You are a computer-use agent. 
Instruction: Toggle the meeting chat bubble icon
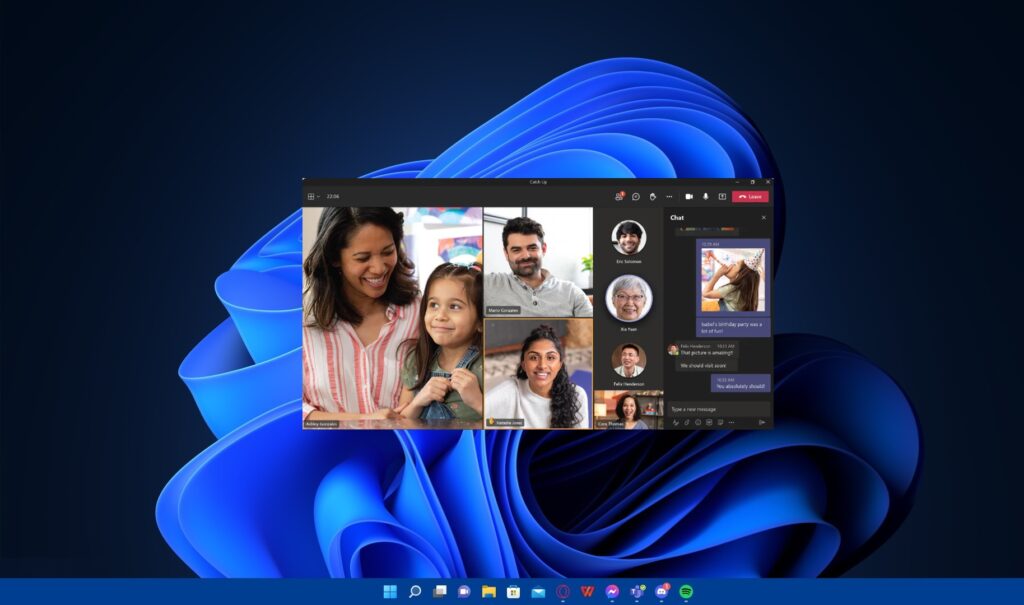pyautogui.click(x=635, y=197)
